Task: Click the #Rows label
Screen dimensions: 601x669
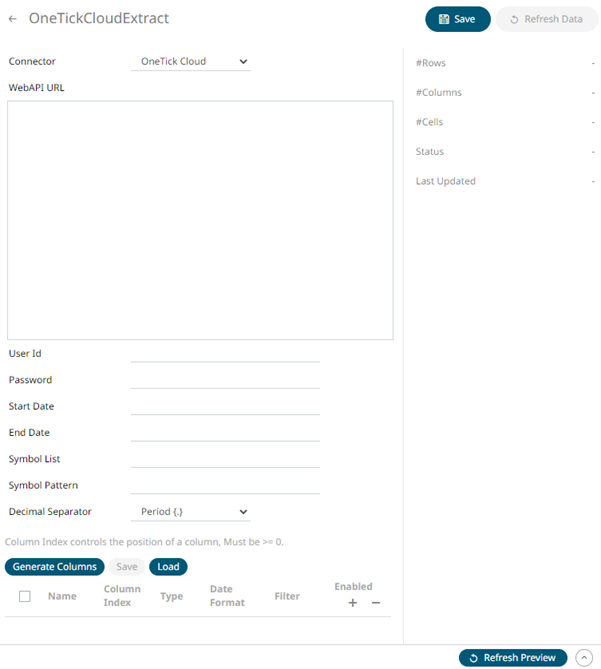Action: tap(431, 63)
